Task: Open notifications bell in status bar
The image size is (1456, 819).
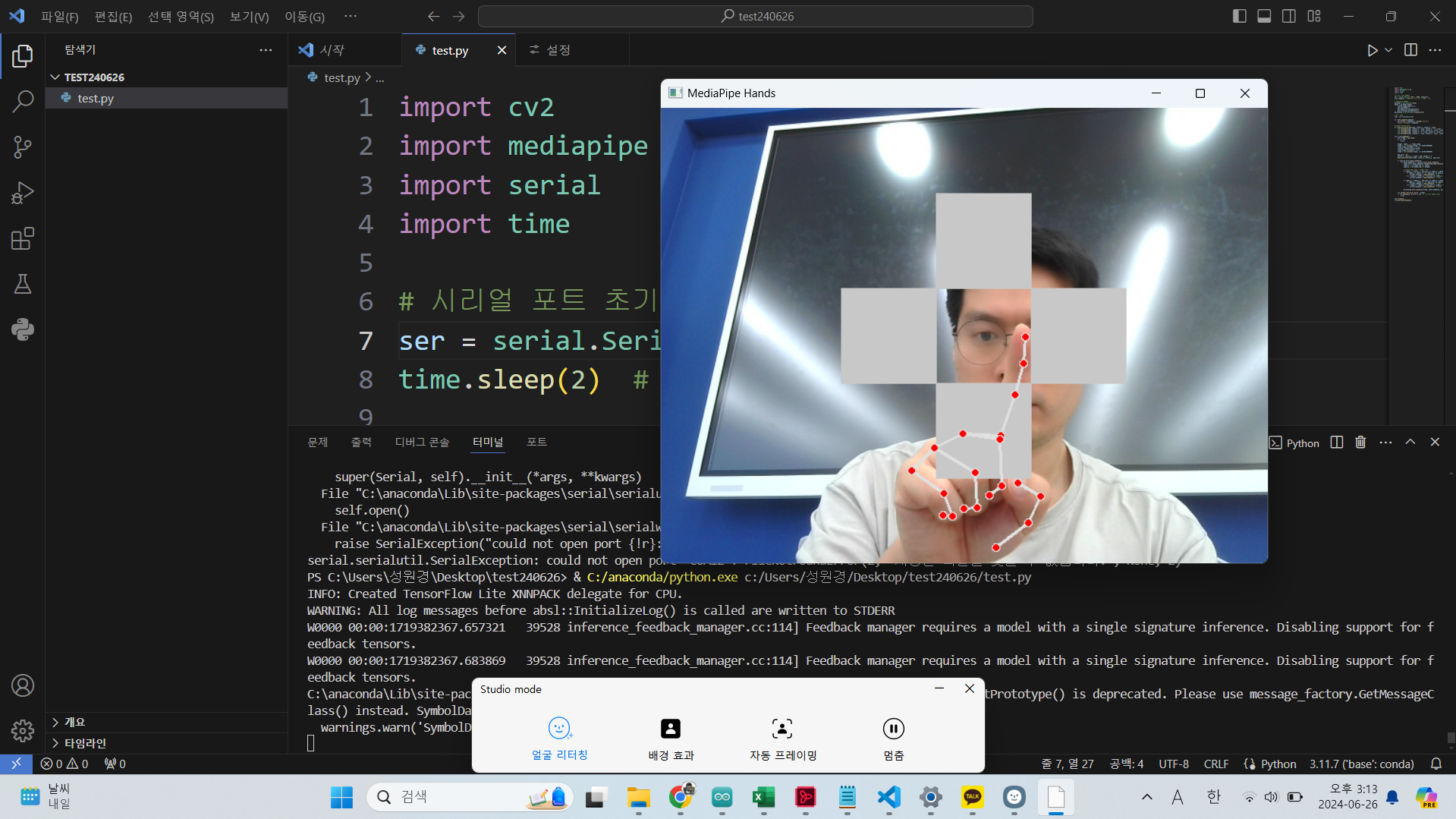Action: 1436,764
